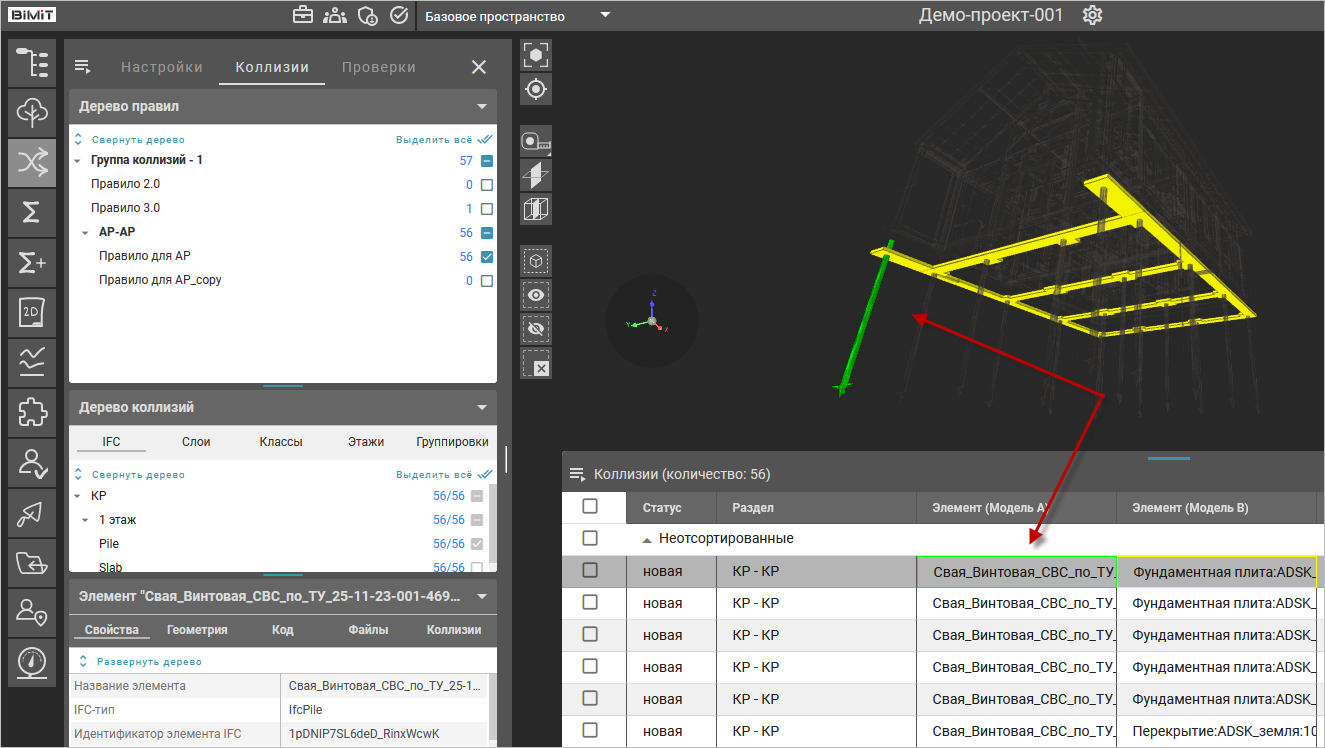This screenshot has height=748, width=1325.
Task: Activate the measure tape tool in viewport
Action: pos(536,141)
